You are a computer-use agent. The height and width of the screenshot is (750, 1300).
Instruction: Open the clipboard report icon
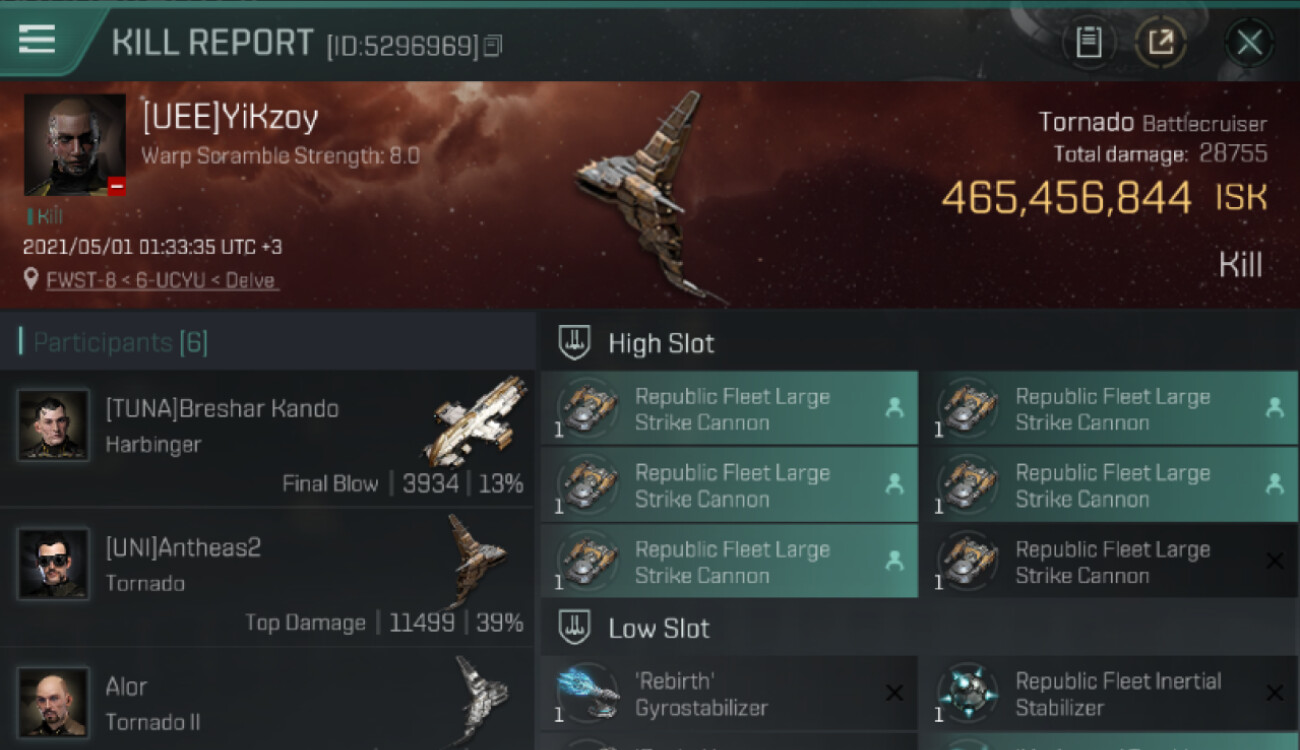click(x=1088, y=42)
